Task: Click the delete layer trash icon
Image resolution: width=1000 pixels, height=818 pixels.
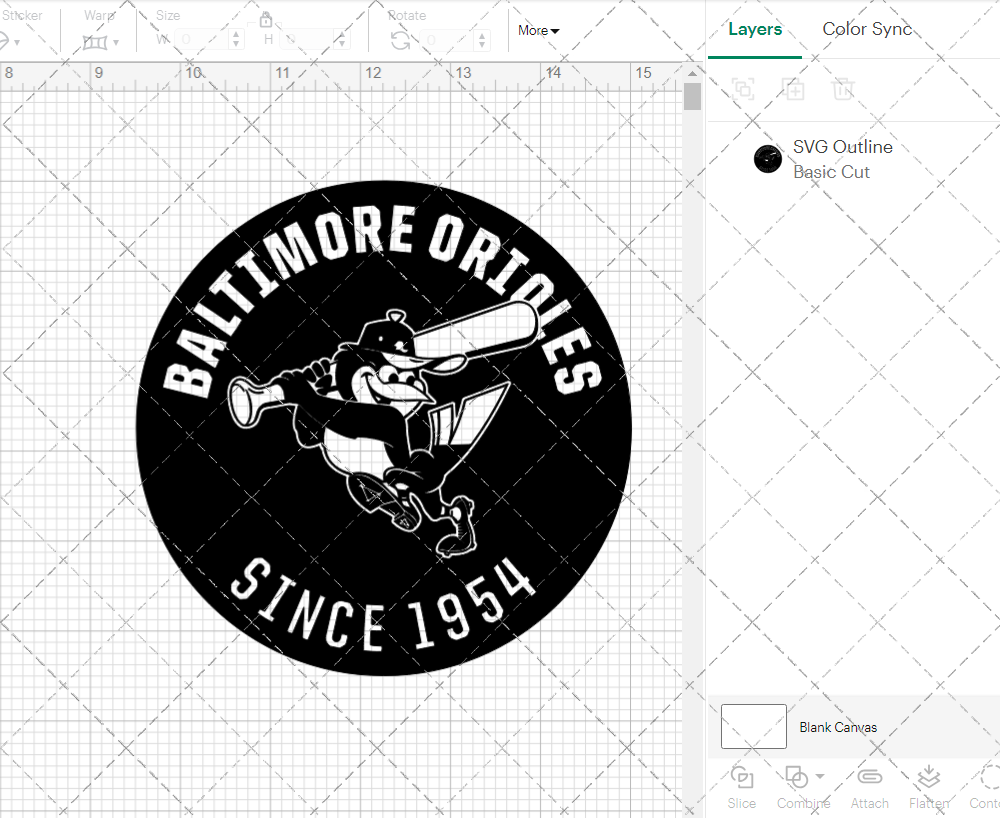Action: [843, 89]
